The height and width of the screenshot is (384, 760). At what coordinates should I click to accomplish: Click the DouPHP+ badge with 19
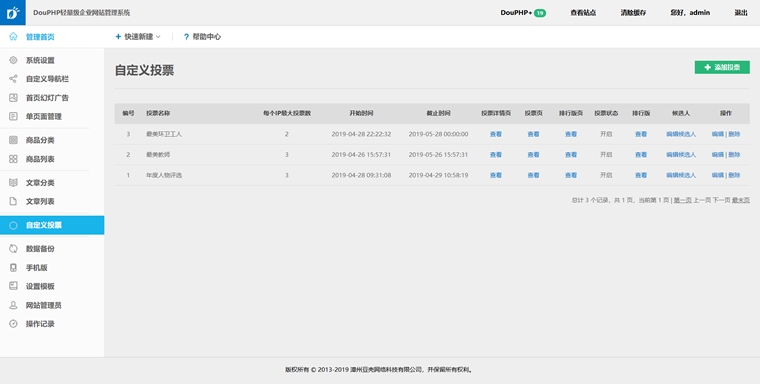point(523,13)
